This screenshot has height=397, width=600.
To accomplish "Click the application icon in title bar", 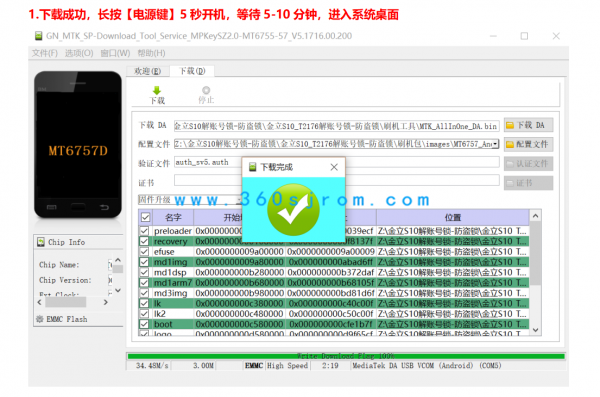I will click(38, 36).
